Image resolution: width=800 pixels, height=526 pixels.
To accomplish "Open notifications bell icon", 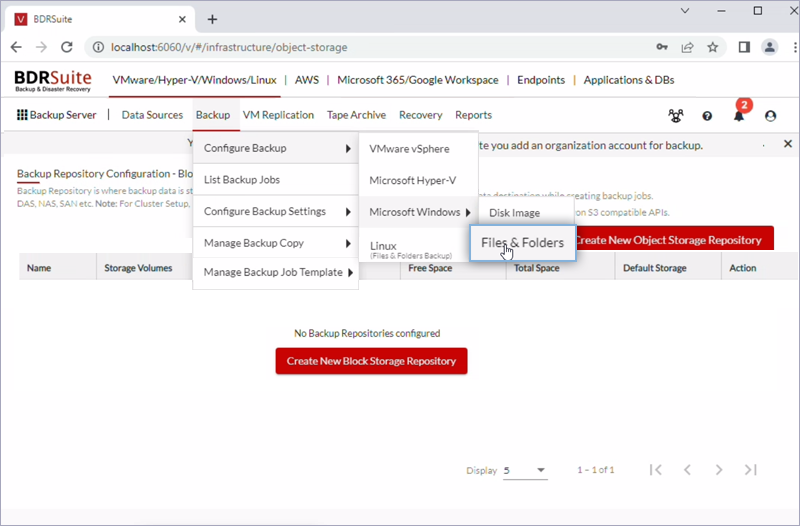I will tap(739, 116).
